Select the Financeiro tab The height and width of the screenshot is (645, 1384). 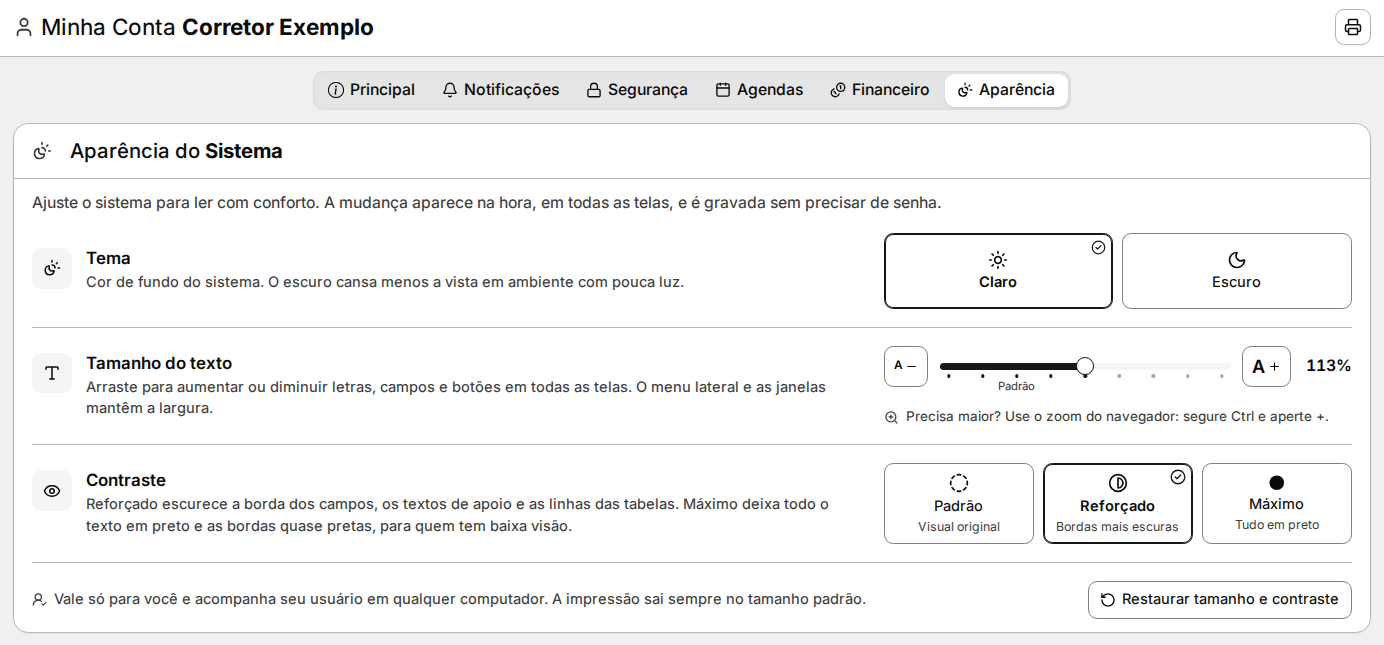point(879,90)
